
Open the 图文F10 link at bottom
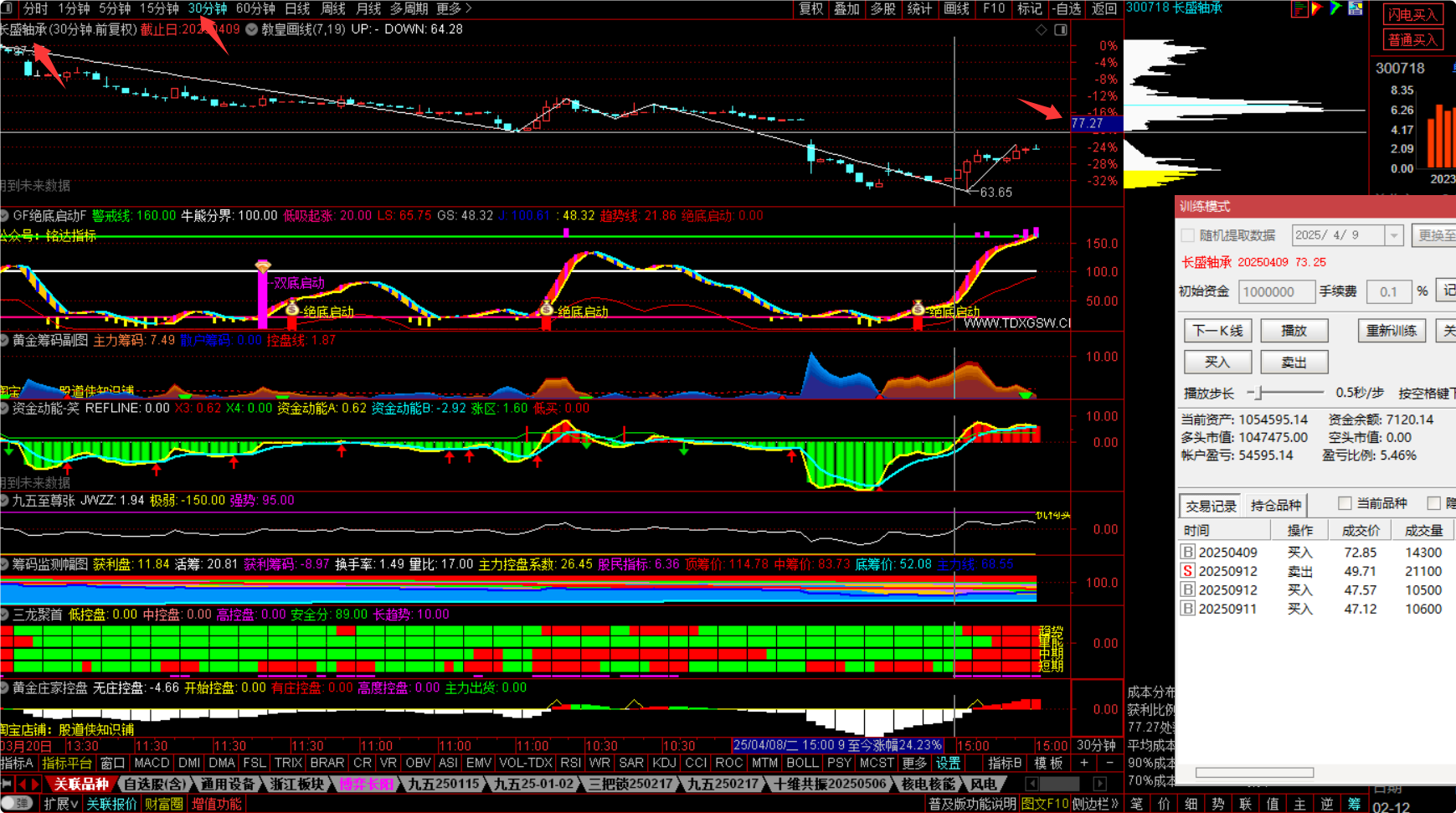pos(1044,804)
